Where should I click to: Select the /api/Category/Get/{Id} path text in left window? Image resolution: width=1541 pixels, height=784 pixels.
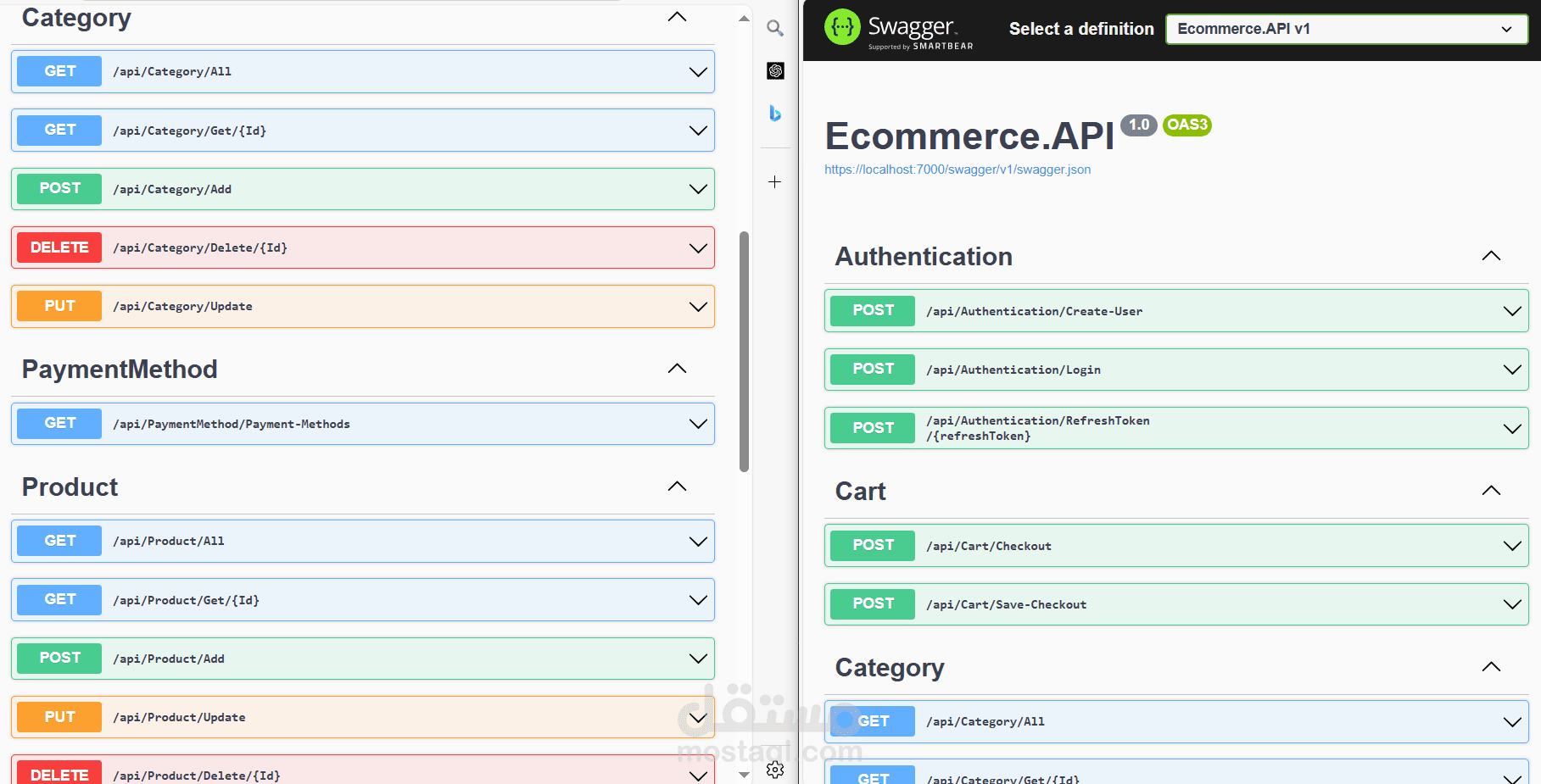[x=190, y=131]
